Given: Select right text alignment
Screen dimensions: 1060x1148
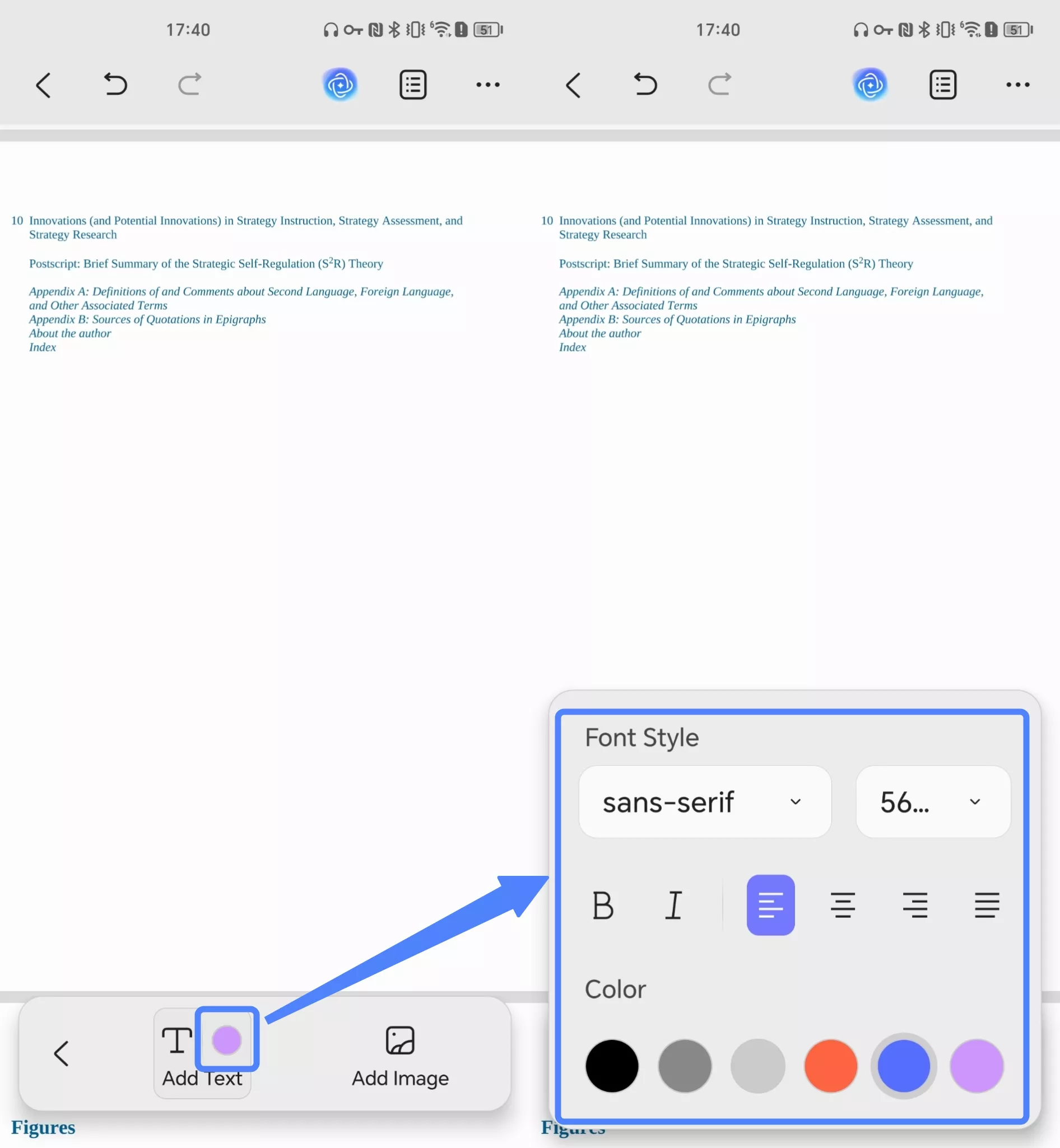Looking at the screenshot, I should tap(915, 905).
